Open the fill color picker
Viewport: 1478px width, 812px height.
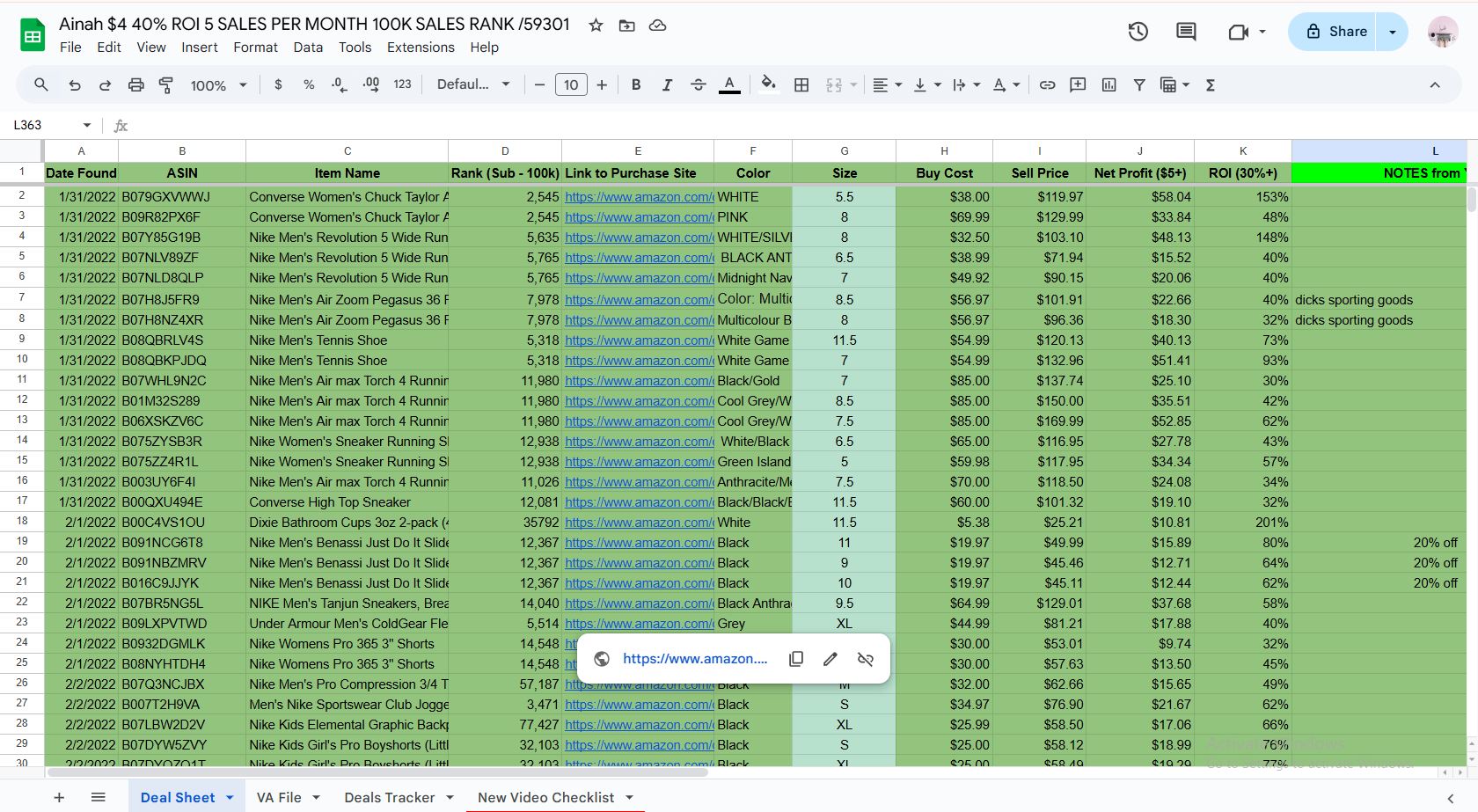(x=768, y=85)
